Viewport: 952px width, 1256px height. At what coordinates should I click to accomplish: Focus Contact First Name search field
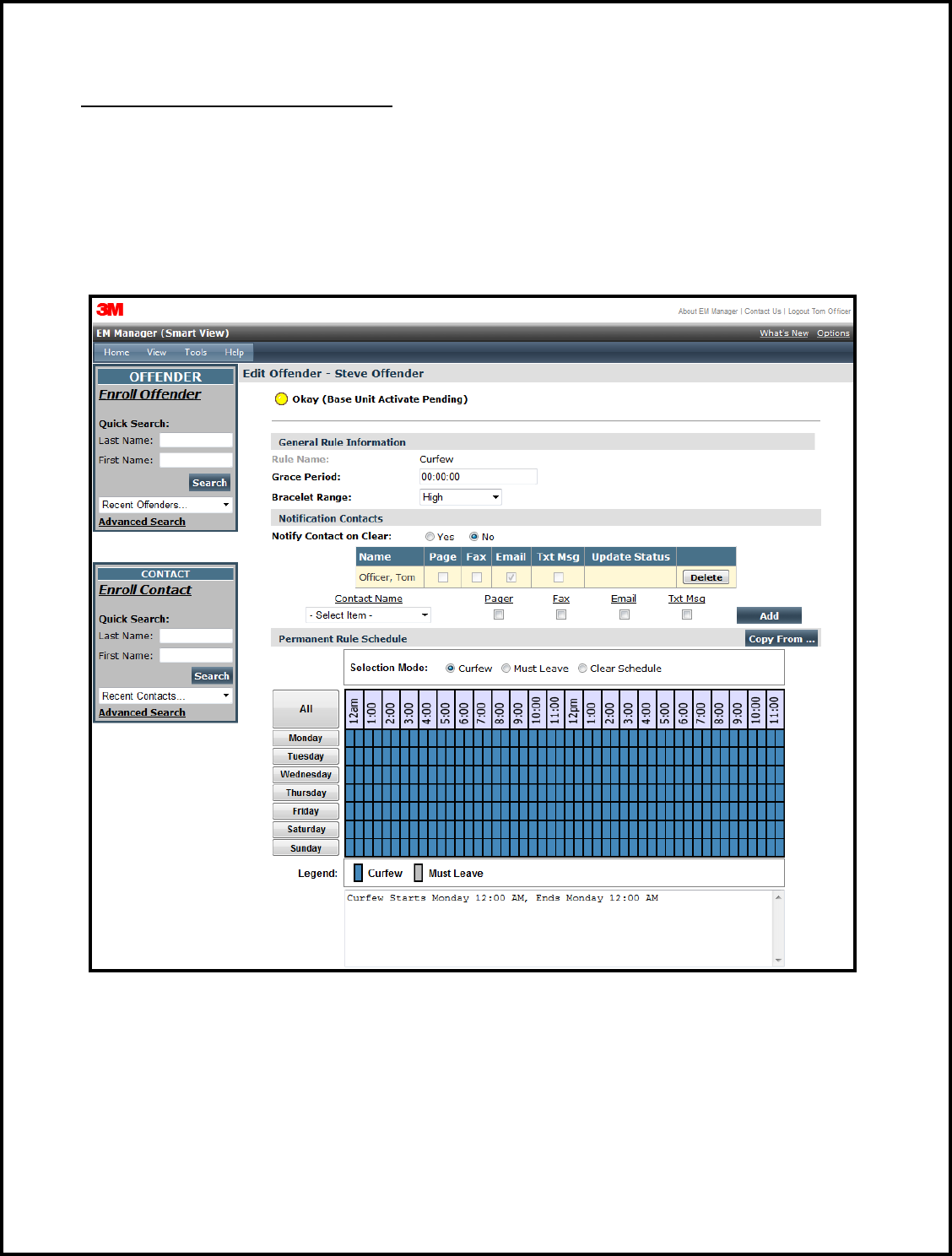tap(196, 656)
